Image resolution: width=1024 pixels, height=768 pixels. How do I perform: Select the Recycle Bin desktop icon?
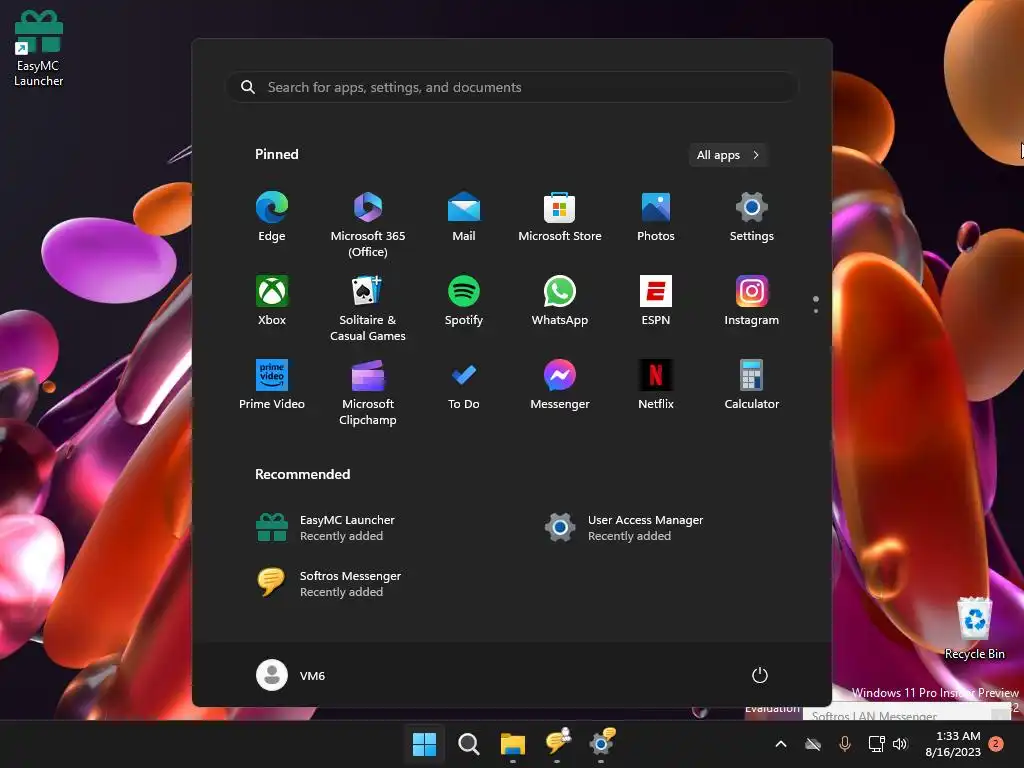coord(974,628)
